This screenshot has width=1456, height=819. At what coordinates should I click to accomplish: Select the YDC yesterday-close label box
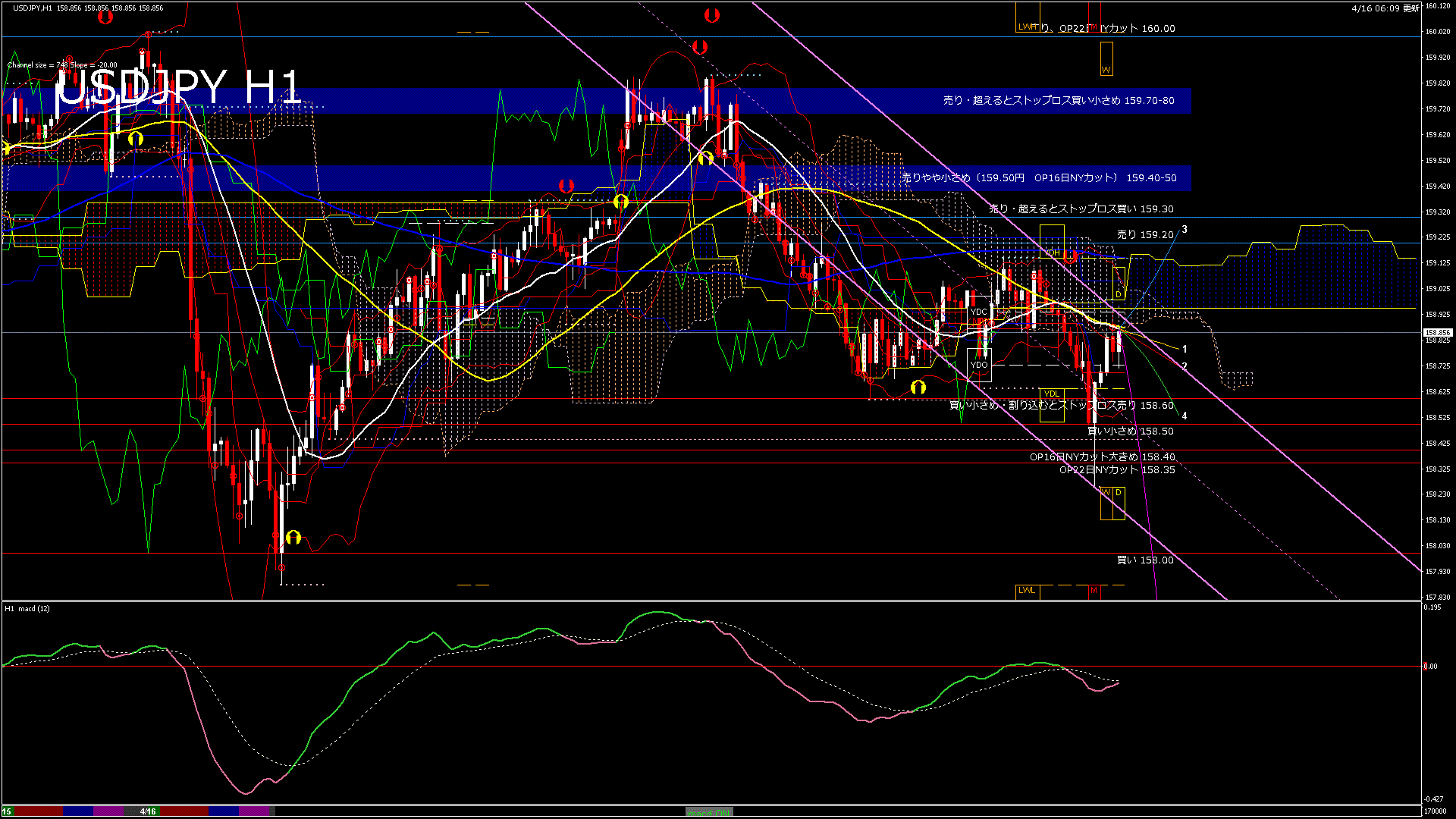(979, 312)
